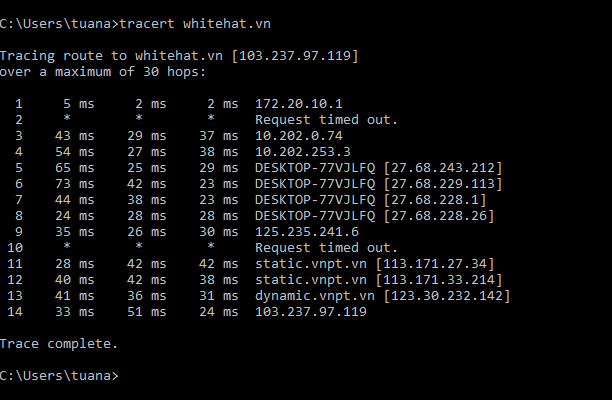Click the hop 7 address 27.68.228.1
The height and width of the screenshot is (400, 612).
point(435,200)
